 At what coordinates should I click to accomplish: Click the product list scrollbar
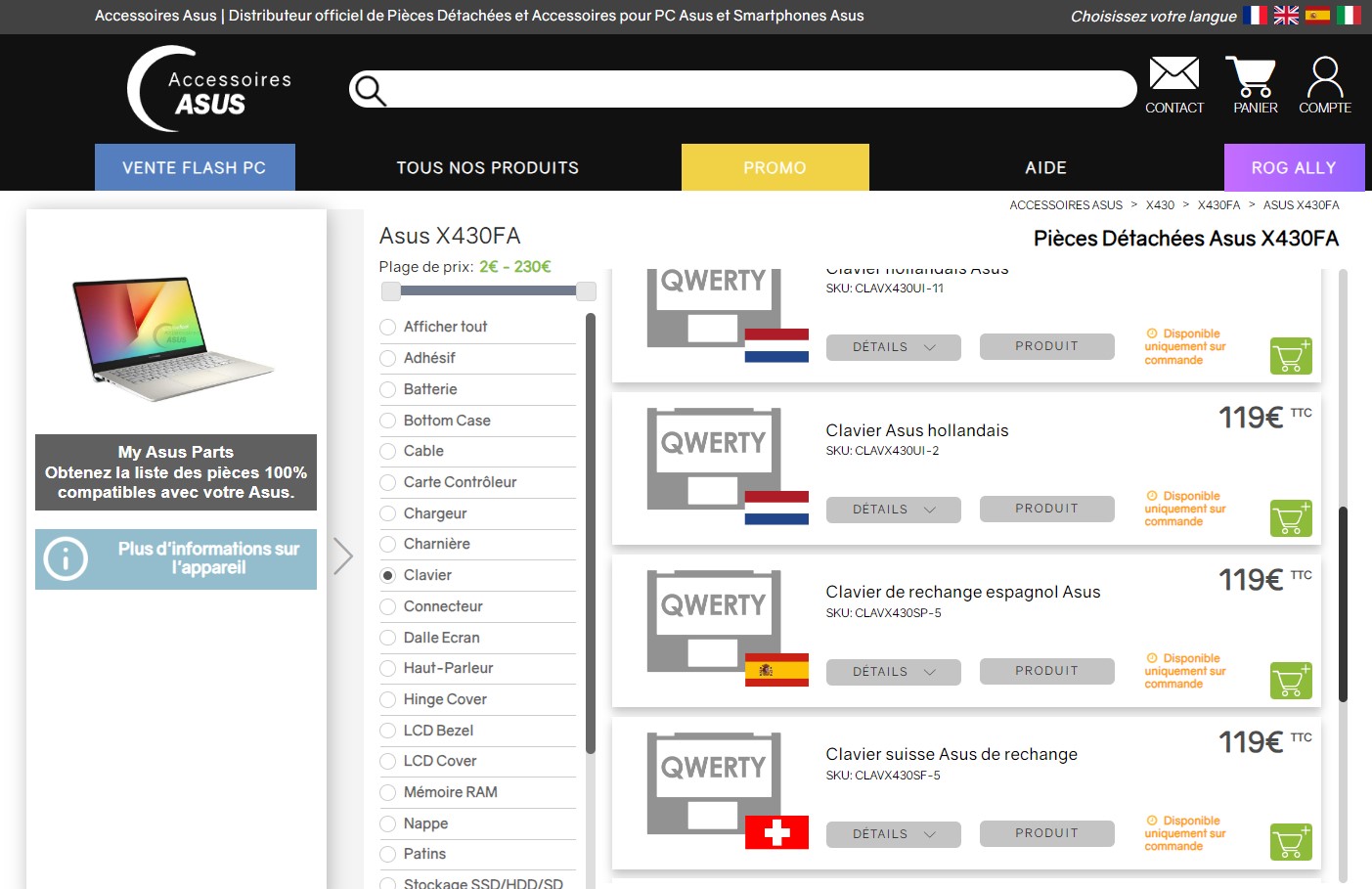point(1343,603)
